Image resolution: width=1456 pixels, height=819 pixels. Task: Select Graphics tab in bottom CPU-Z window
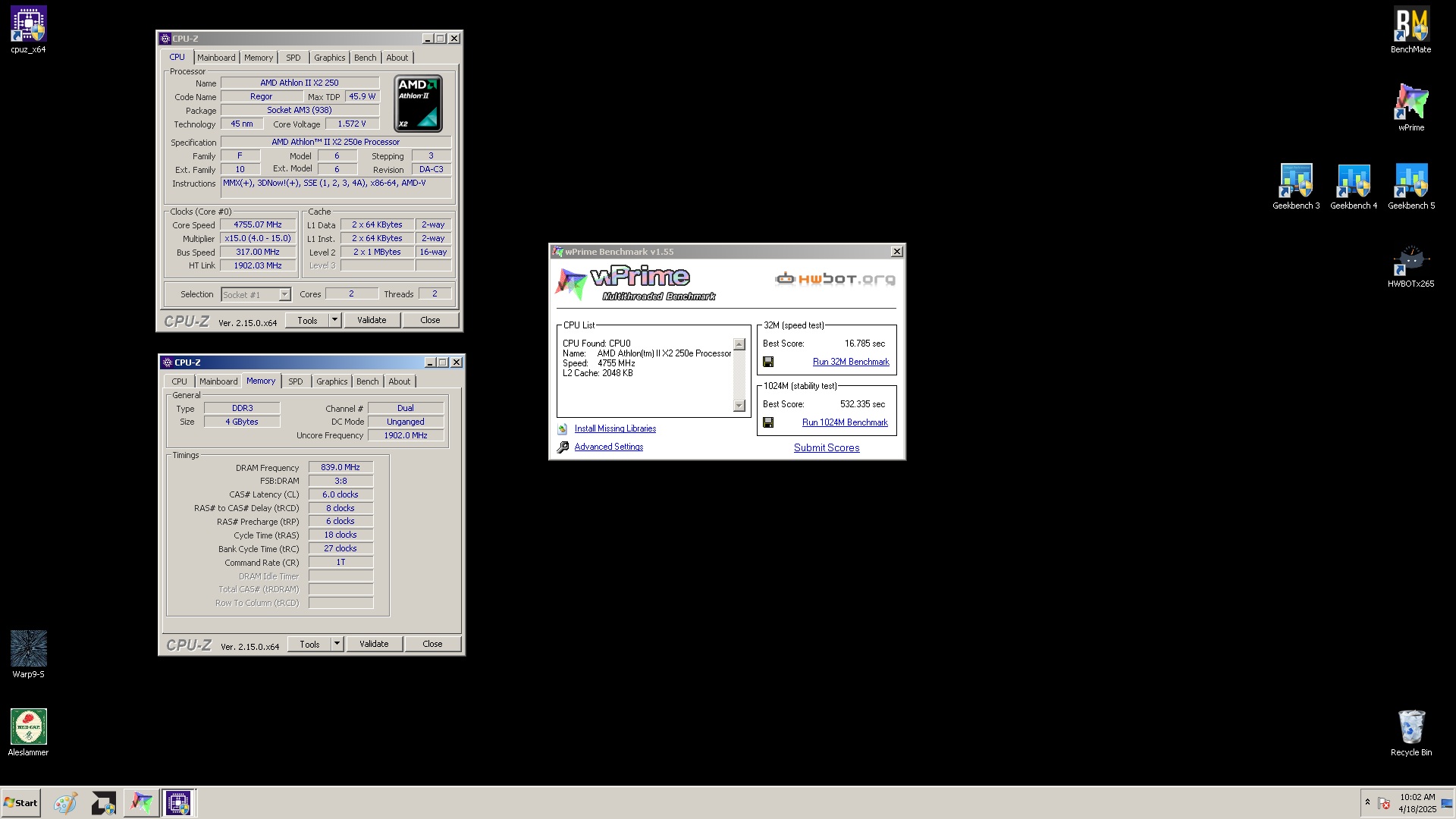point(332,381)
